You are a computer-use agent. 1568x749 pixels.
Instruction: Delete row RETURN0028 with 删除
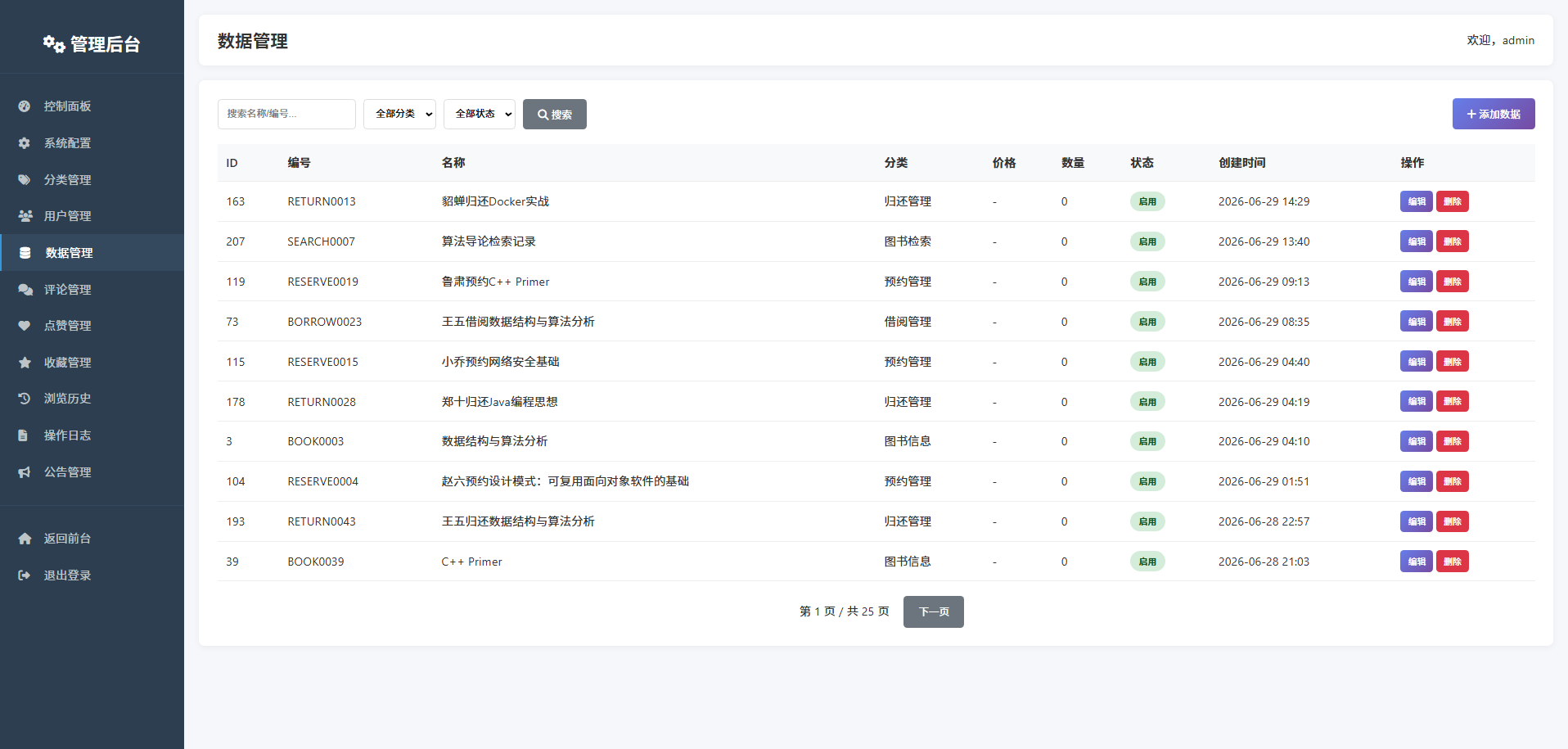tap(1453, 401)
